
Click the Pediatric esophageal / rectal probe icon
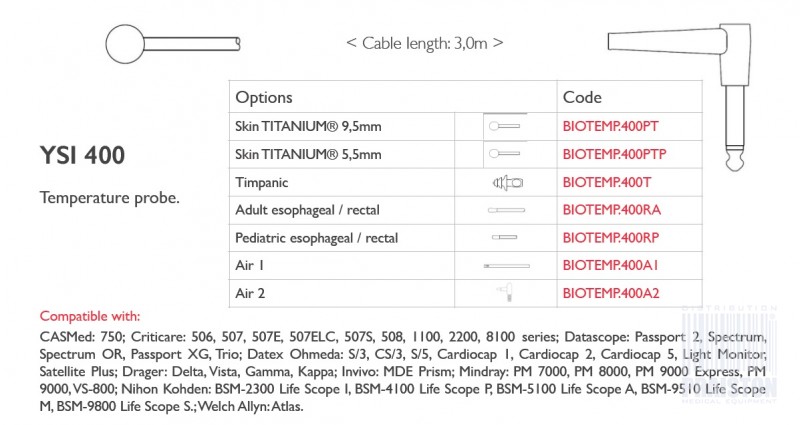click(504, 238)
